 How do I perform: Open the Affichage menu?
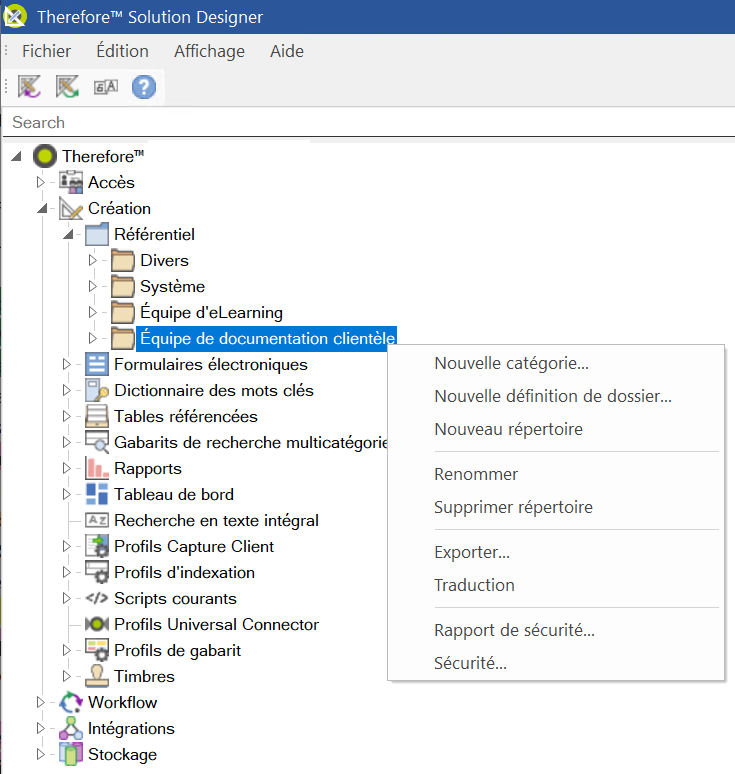pos(209,51)
